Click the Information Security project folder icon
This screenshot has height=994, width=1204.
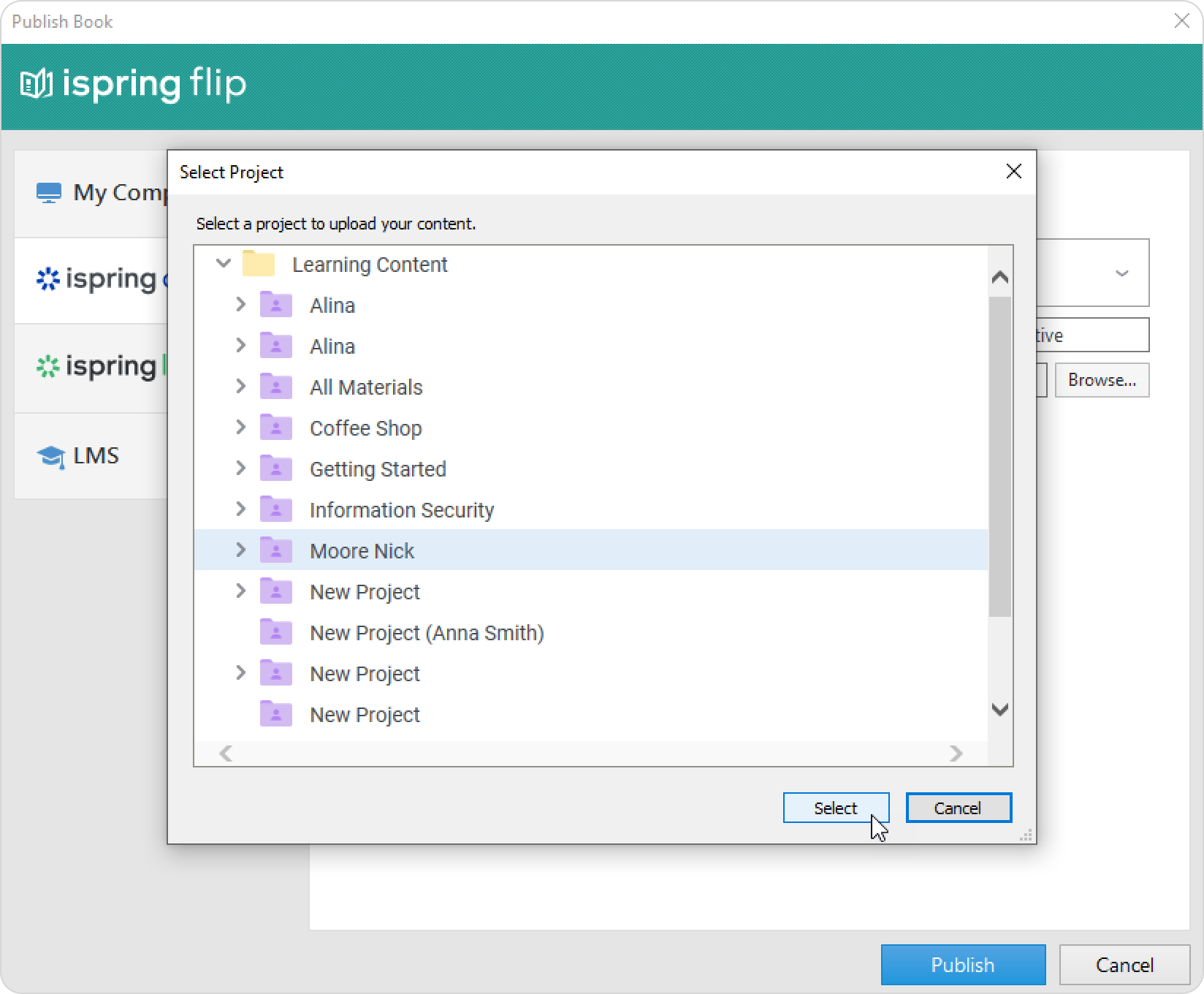tap(276, 509)
